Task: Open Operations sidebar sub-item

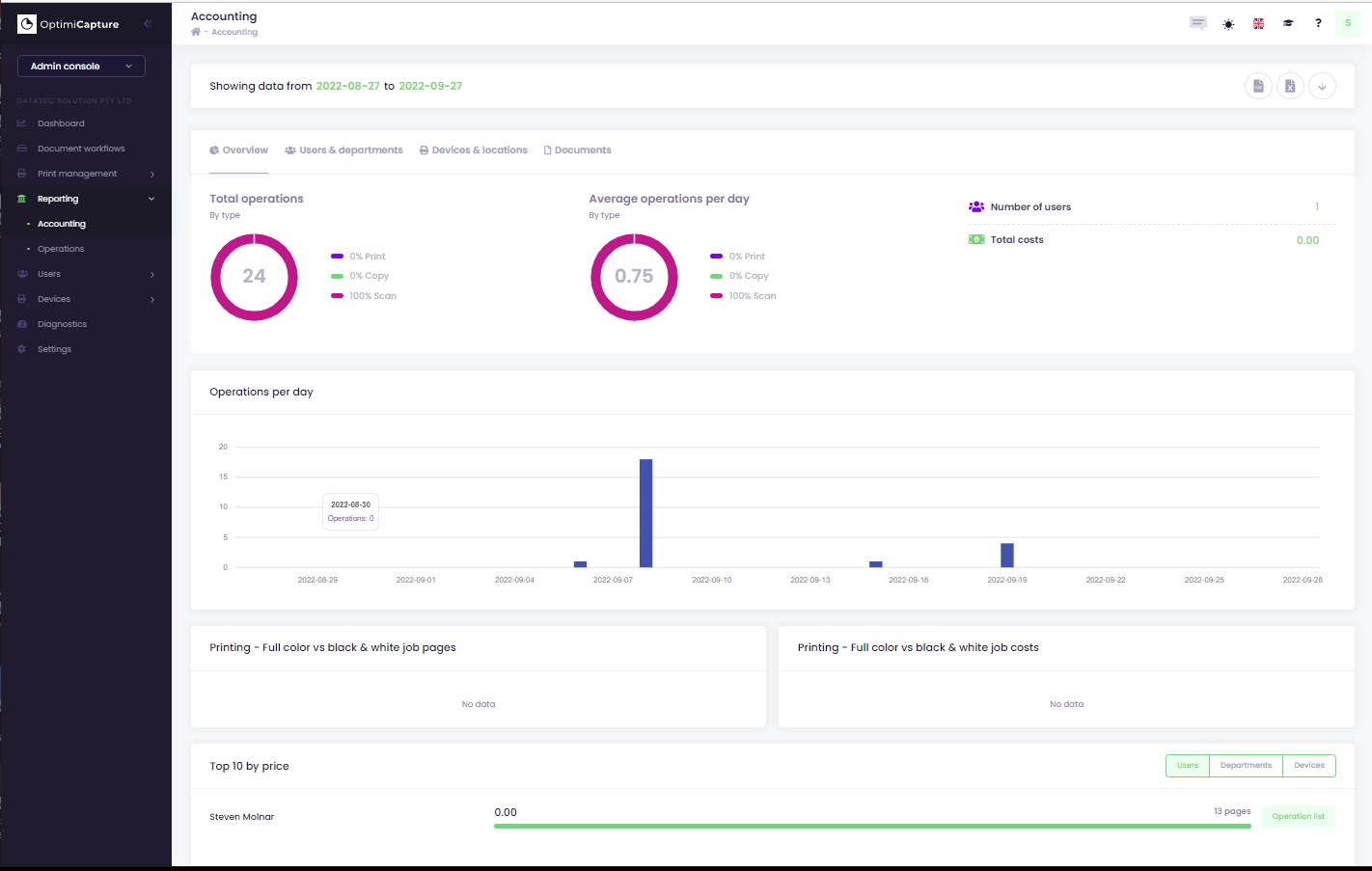Action: point(61,249)
